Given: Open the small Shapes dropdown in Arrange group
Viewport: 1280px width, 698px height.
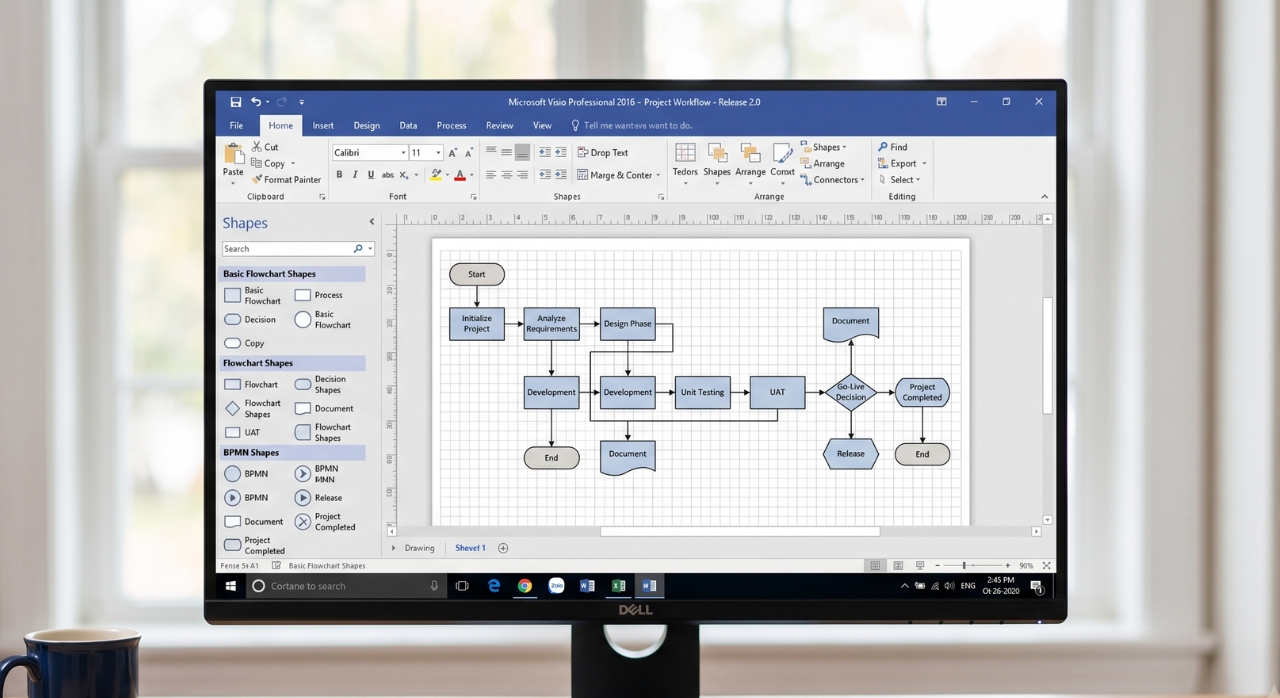Looking at the screenshot, I should point(844,148).
